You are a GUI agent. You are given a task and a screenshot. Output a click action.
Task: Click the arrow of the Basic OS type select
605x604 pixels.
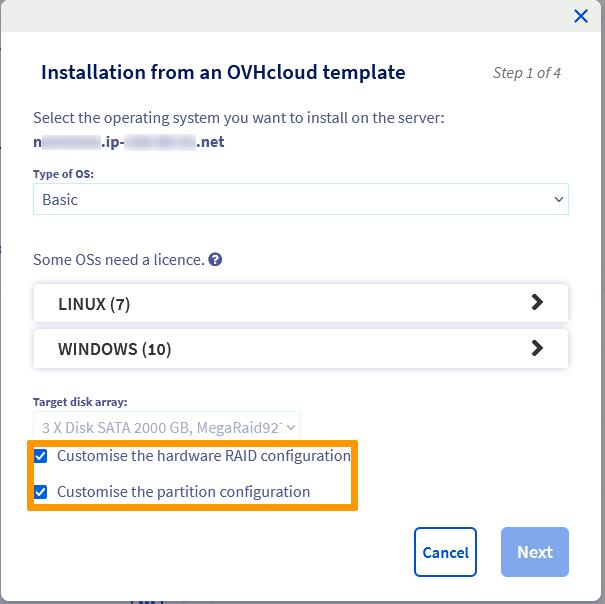tap(558, 200)
